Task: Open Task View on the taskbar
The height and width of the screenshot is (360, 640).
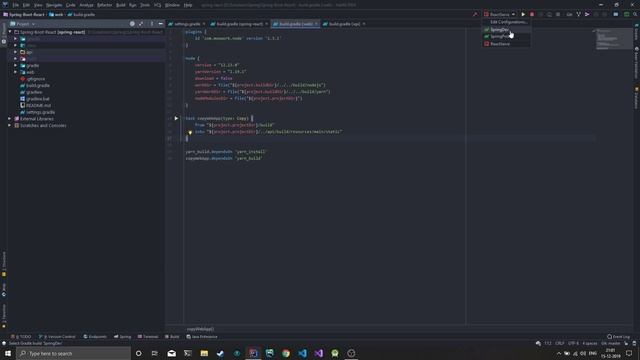Action: (x=155, y=353)
